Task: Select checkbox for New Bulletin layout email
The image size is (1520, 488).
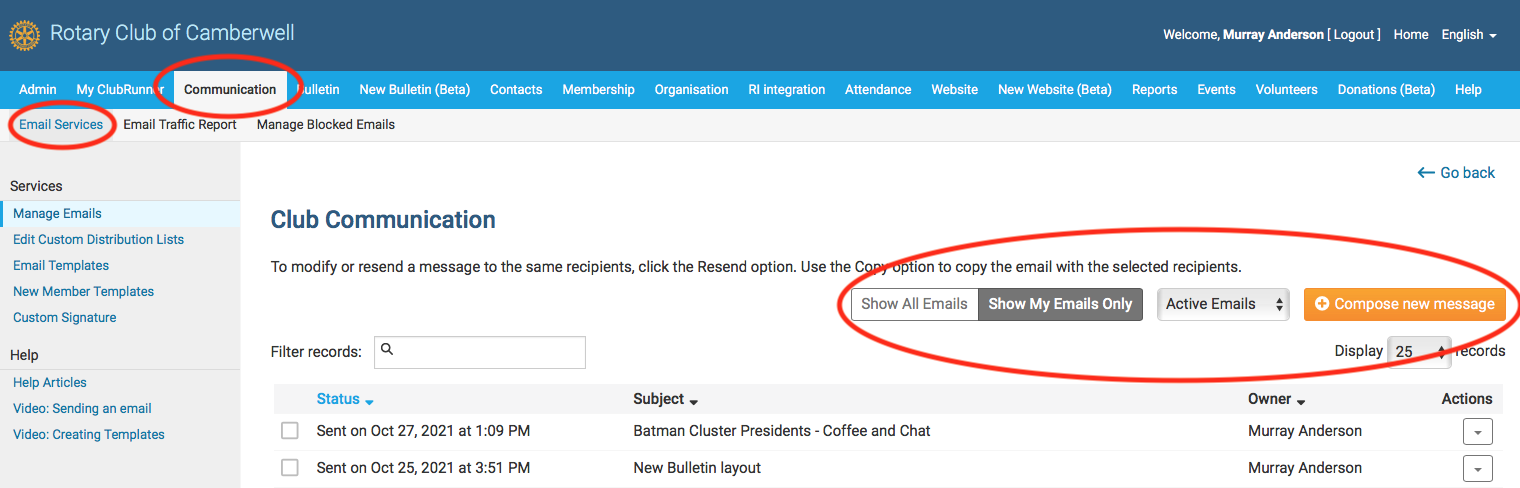Action: (x=290, y=468)
